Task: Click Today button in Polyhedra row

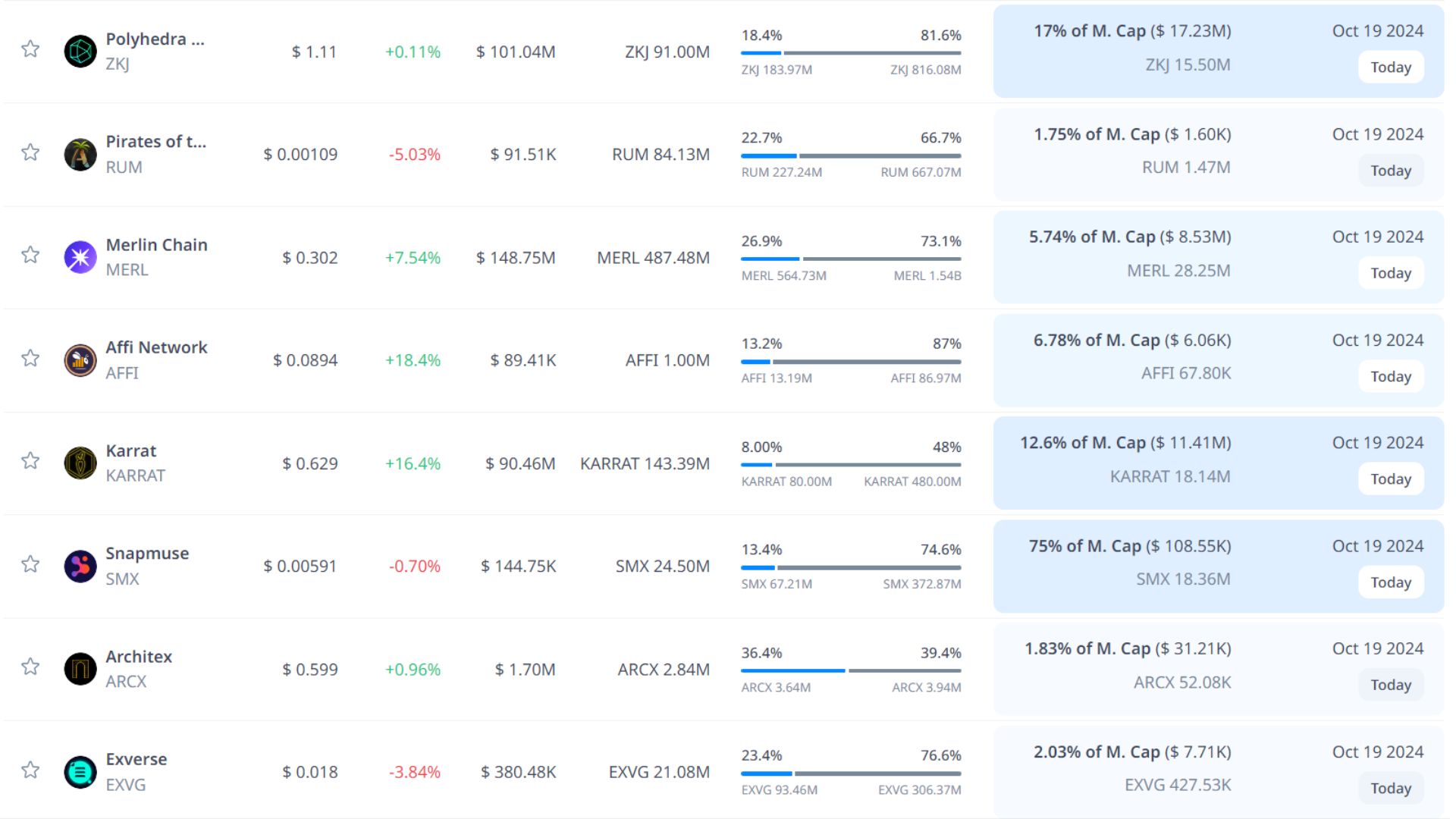Action: [x=1390, y=67]
